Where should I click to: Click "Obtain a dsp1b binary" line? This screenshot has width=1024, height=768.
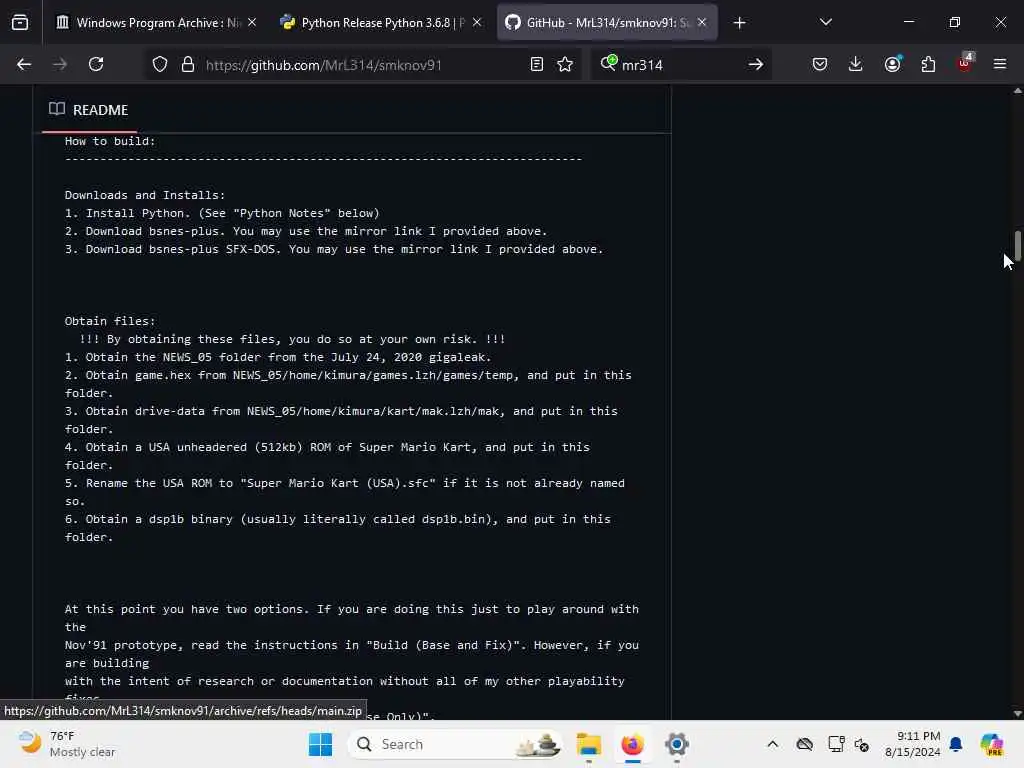pos(338,528)
